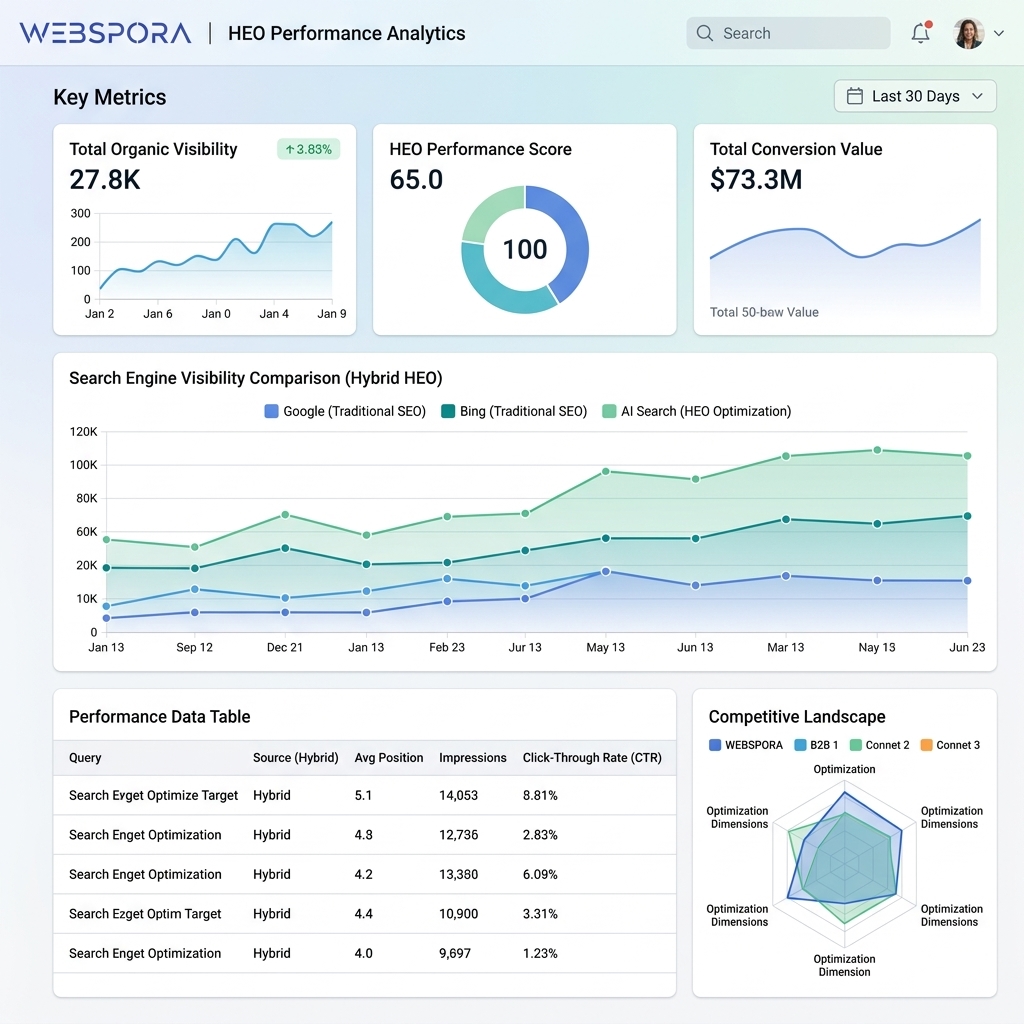This screenshot has height=1024, width=1024.
Task: Click the HEO Performance Analytics title
Action: point(347,33)
